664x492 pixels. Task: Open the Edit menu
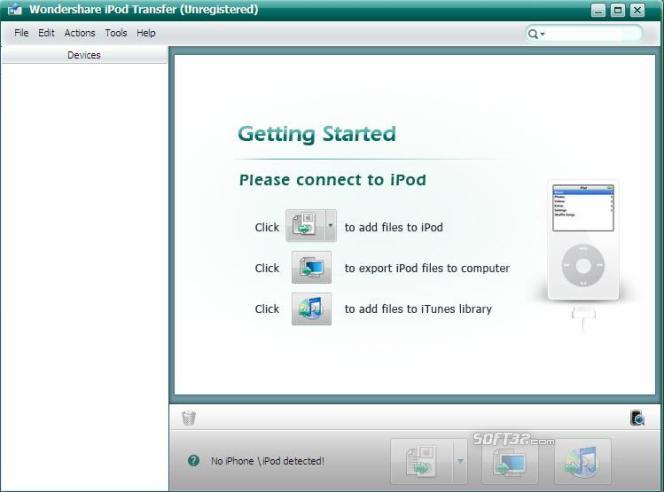pos(46,33)
